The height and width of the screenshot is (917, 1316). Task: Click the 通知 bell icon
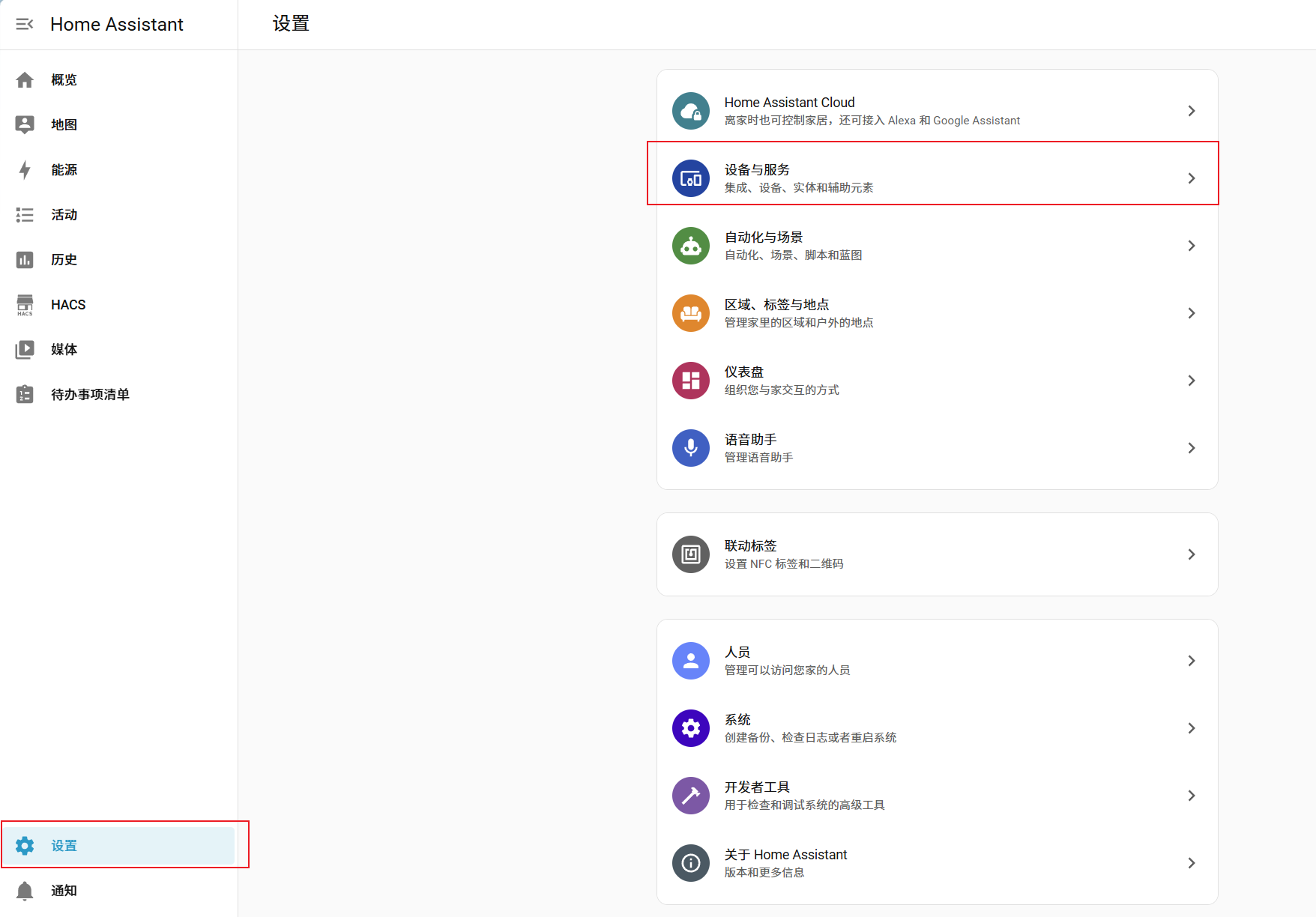[x=25, y=890]
